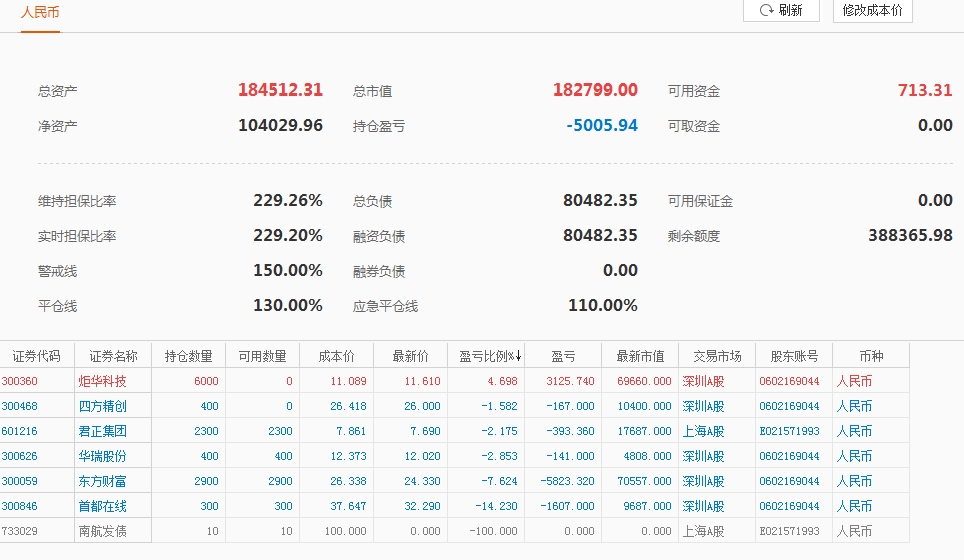Click the 证券名称 column header
The height and width of the screenshot is (560, 964).
pos(113,356)
